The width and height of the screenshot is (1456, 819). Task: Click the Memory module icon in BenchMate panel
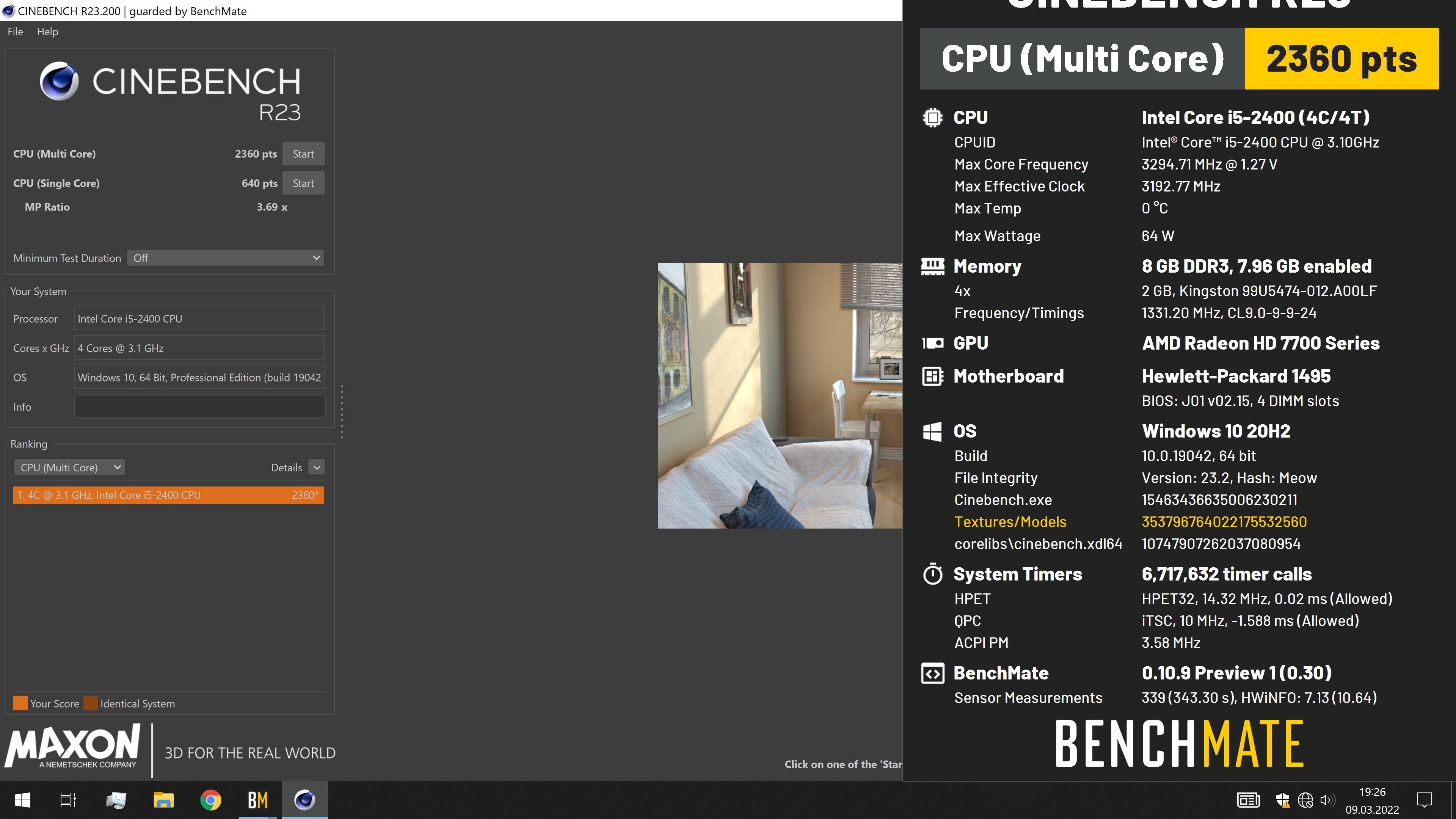[x=933, y=266]
